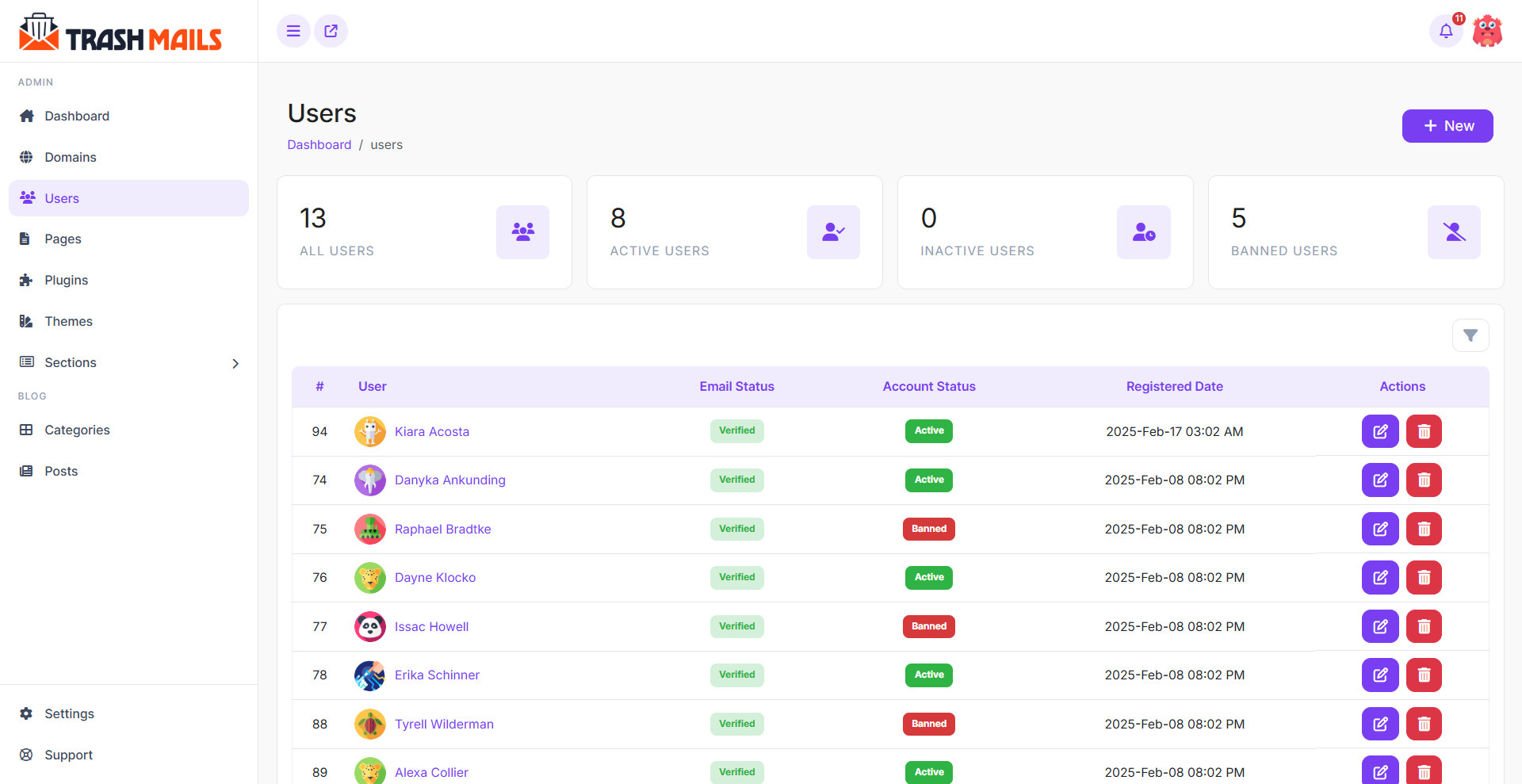Edit Kiara Acosta using the pencil icon
Image resolution: width=1522 pixels, height=784 pixels.
click(1380, 431)
